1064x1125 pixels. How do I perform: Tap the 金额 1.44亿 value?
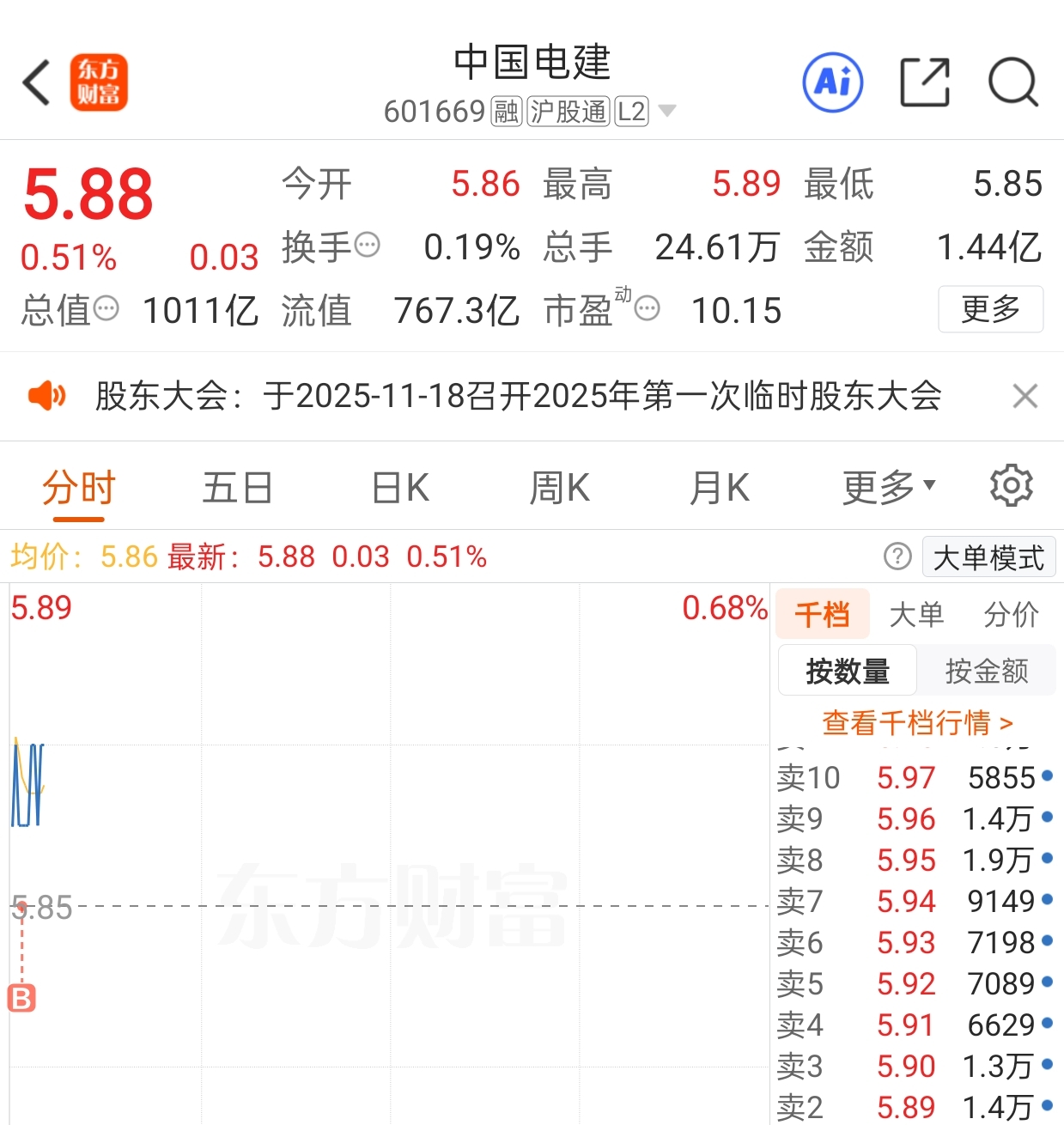(x=989, y=247)
